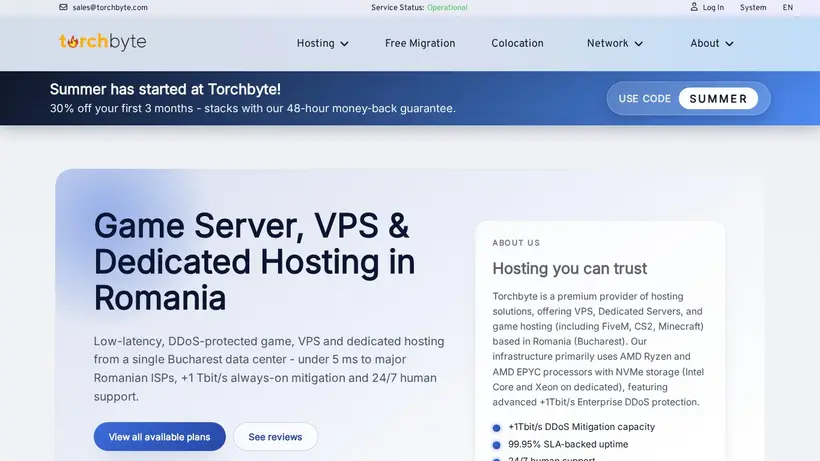Expand the chevron beside About
820x461 pixels.
tap(729, 44)
